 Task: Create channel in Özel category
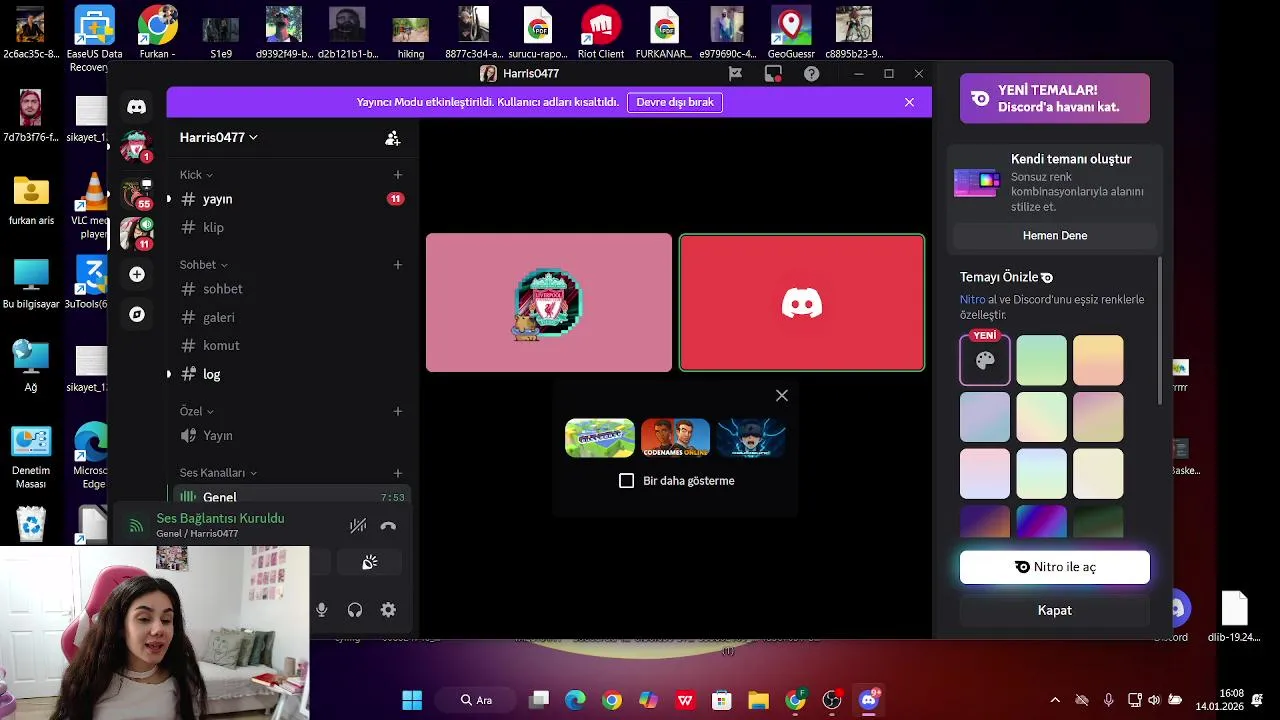point(398,411)
